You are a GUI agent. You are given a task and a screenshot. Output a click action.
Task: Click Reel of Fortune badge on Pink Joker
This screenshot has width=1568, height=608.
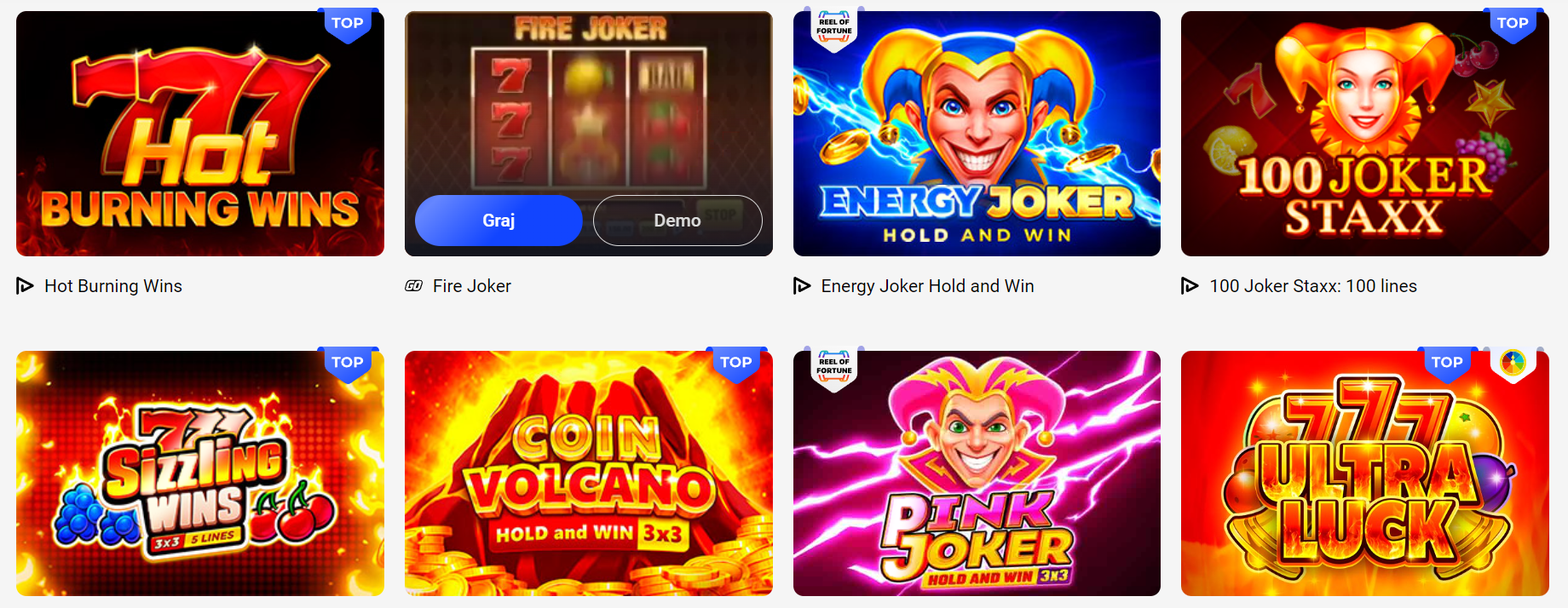tap(833, 368)
